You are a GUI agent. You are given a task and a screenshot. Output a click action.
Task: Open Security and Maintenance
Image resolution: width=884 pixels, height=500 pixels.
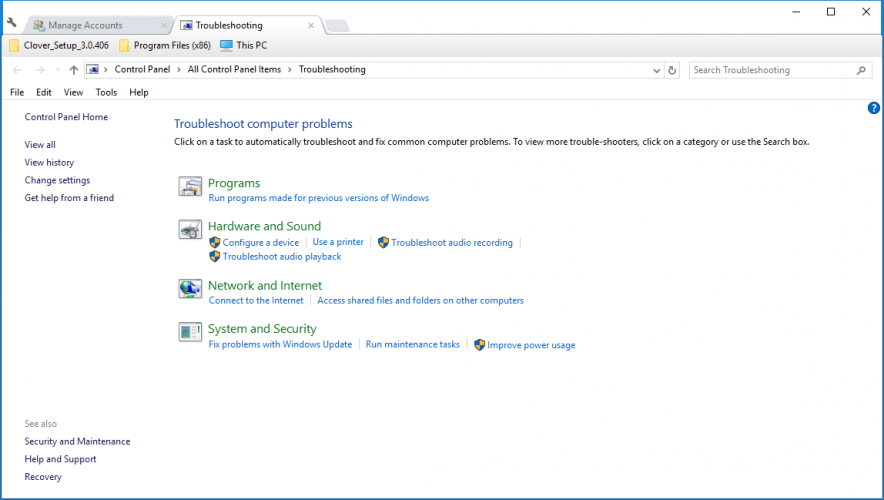pos(77,441)
